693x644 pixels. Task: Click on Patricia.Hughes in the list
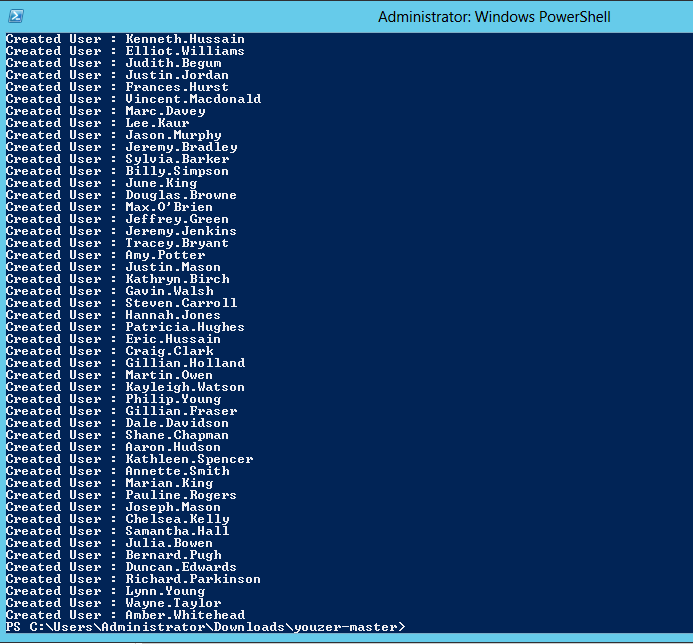pyautogui.click(x=184, y=327)
